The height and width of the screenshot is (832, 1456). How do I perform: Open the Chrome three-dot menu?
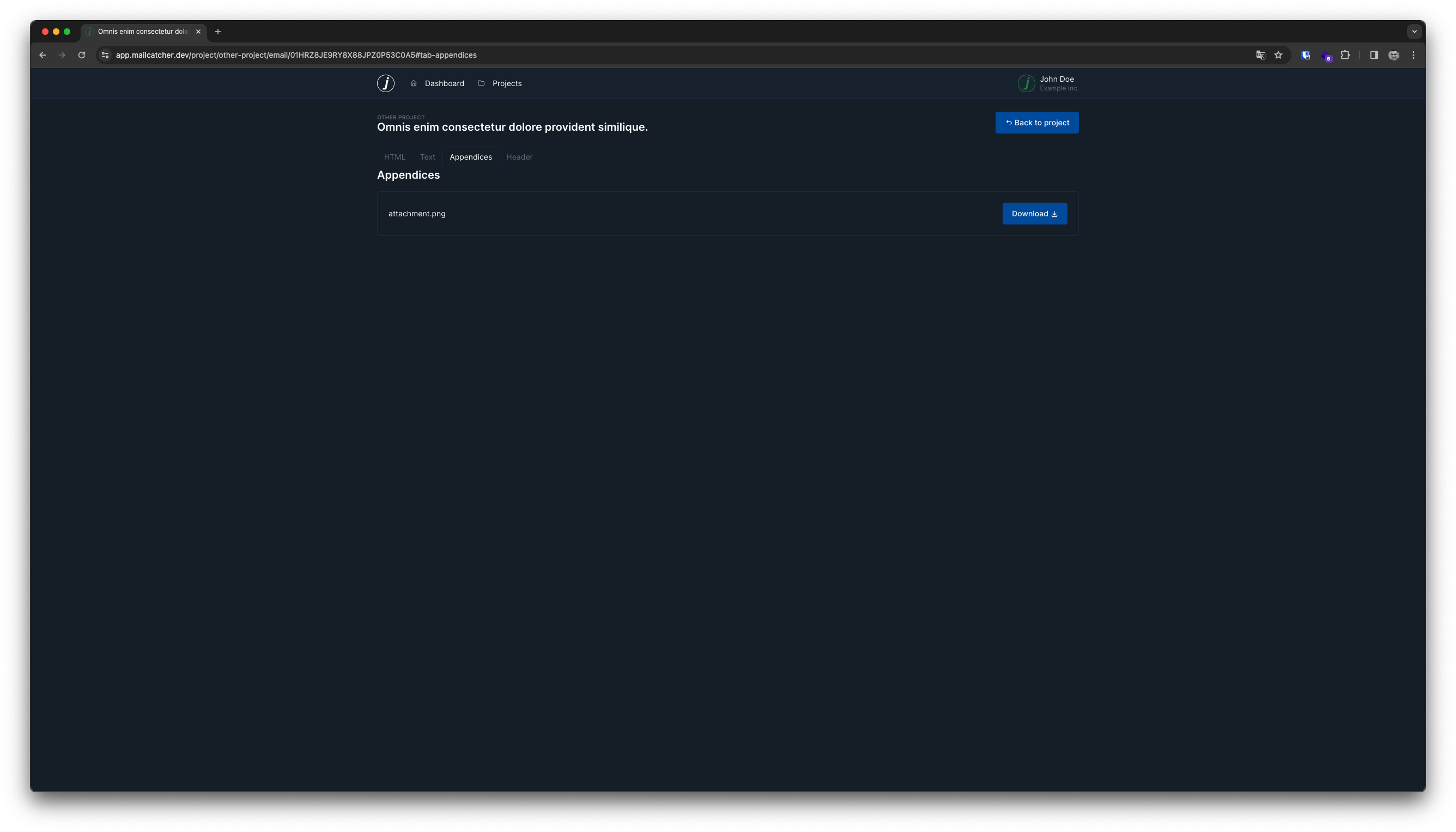pos(1413,56)
